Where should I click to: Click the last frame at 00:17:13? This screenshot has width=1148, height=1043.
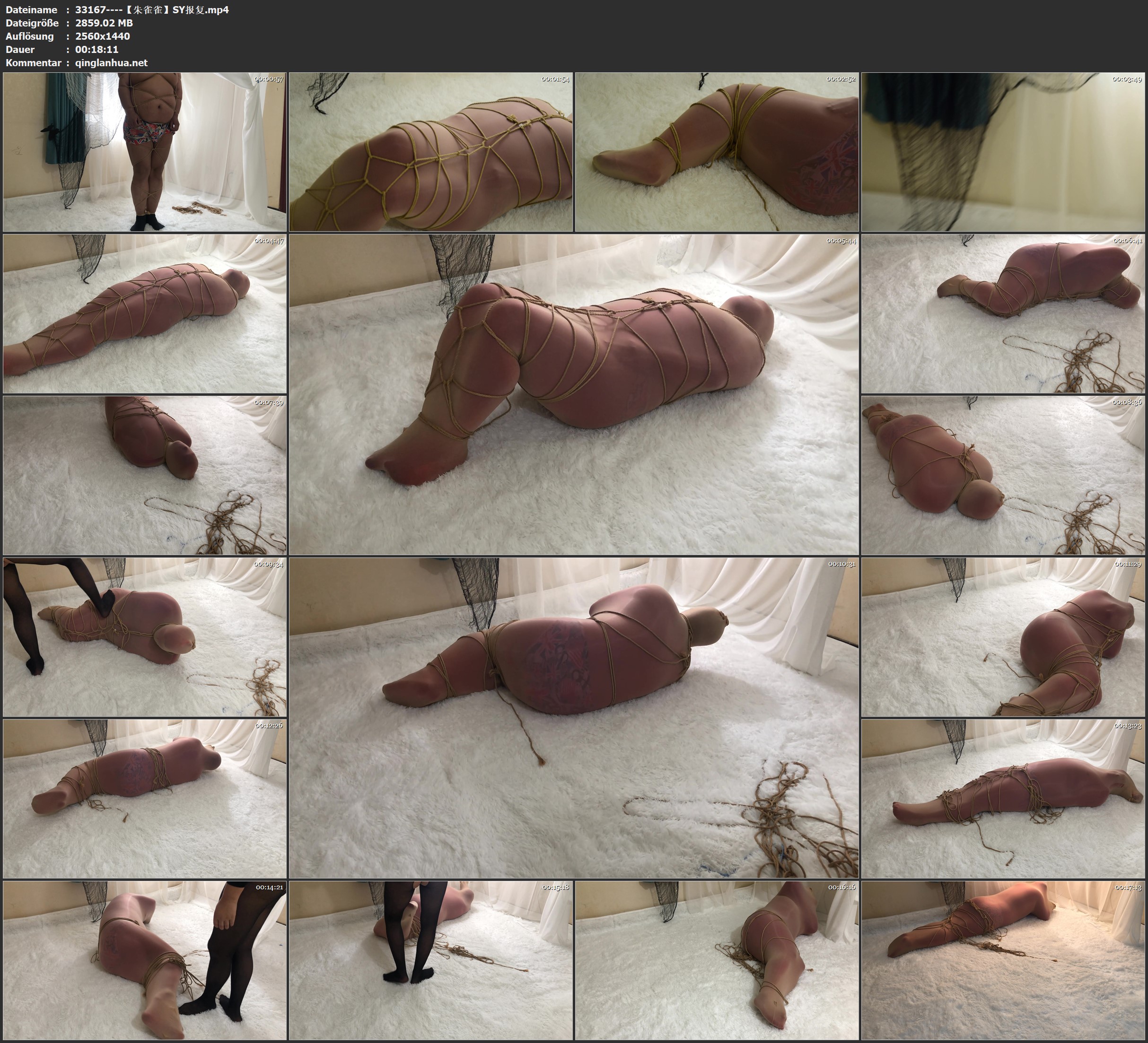pyautogui.click(x=1003, y=960)
